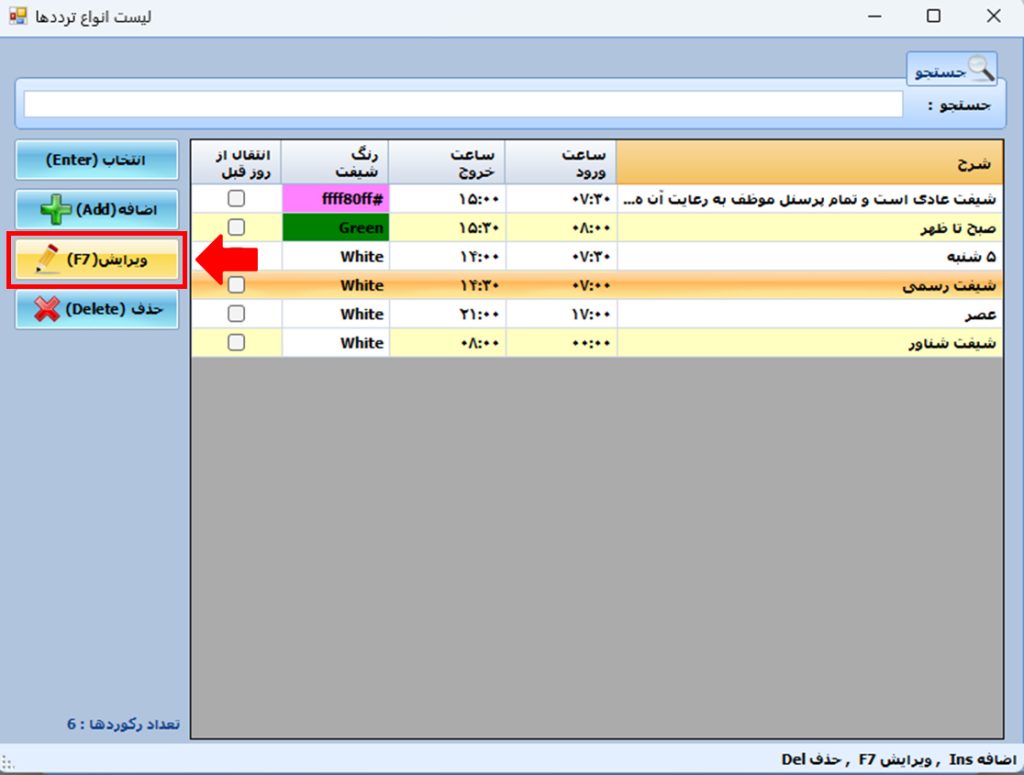This screenshot has width=1024, height=775.
Task: Tick the checkbox in شیفت شناور row
Action: click(236, 342)
